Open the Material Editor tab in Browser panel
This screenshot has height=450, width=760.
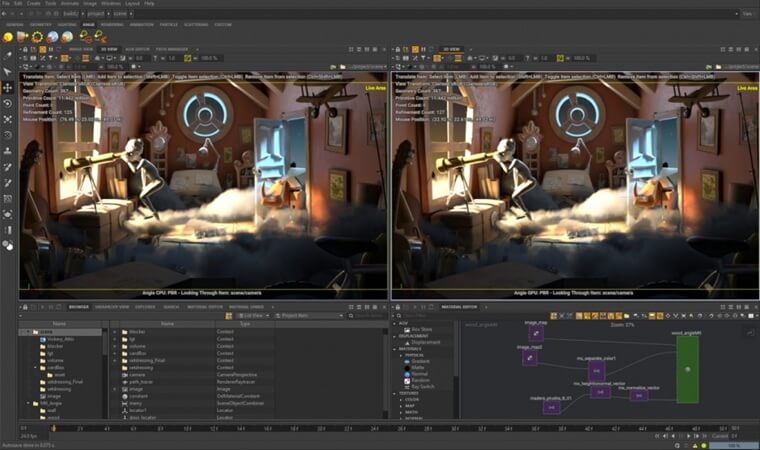pos(205,307)
